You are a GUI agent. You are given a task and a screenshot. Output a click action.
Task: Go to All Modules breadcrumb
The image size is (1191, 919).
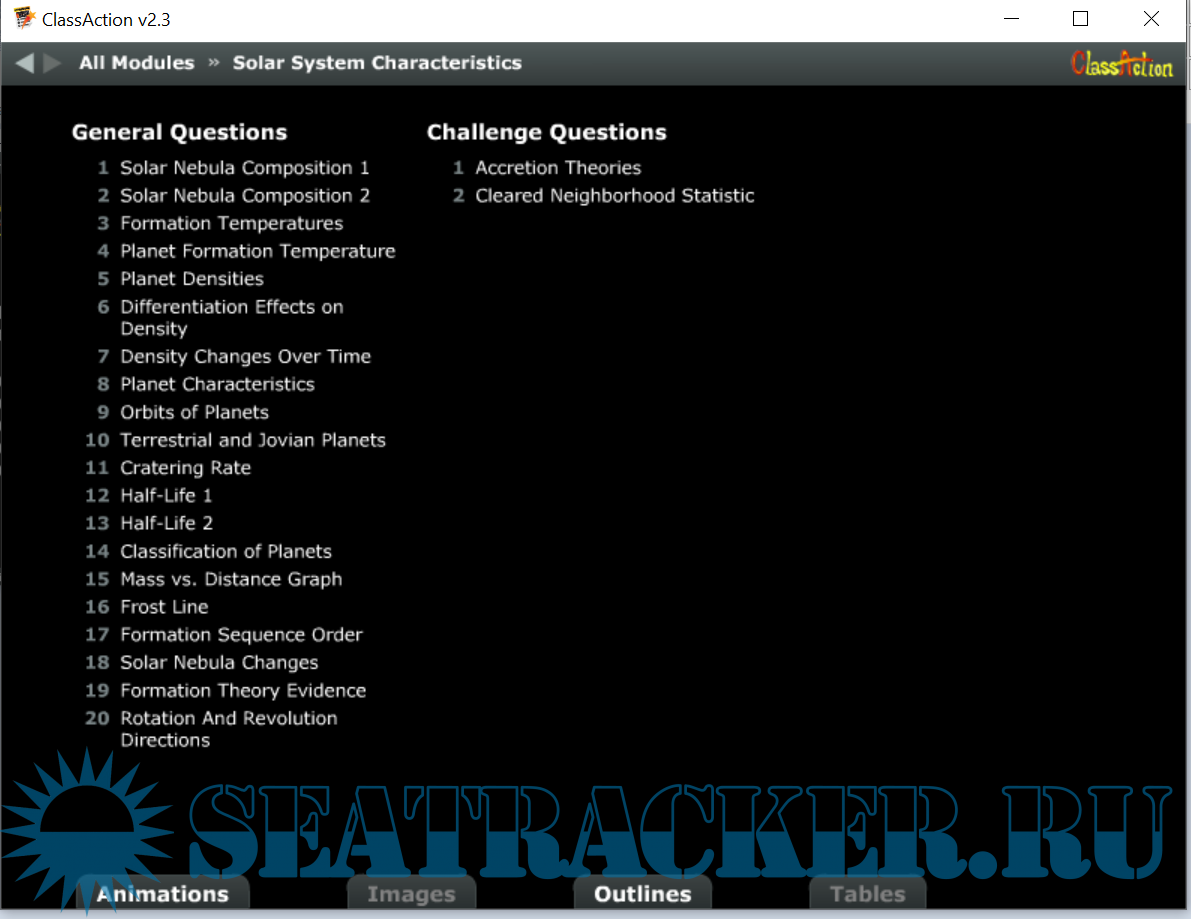point(137,63)
